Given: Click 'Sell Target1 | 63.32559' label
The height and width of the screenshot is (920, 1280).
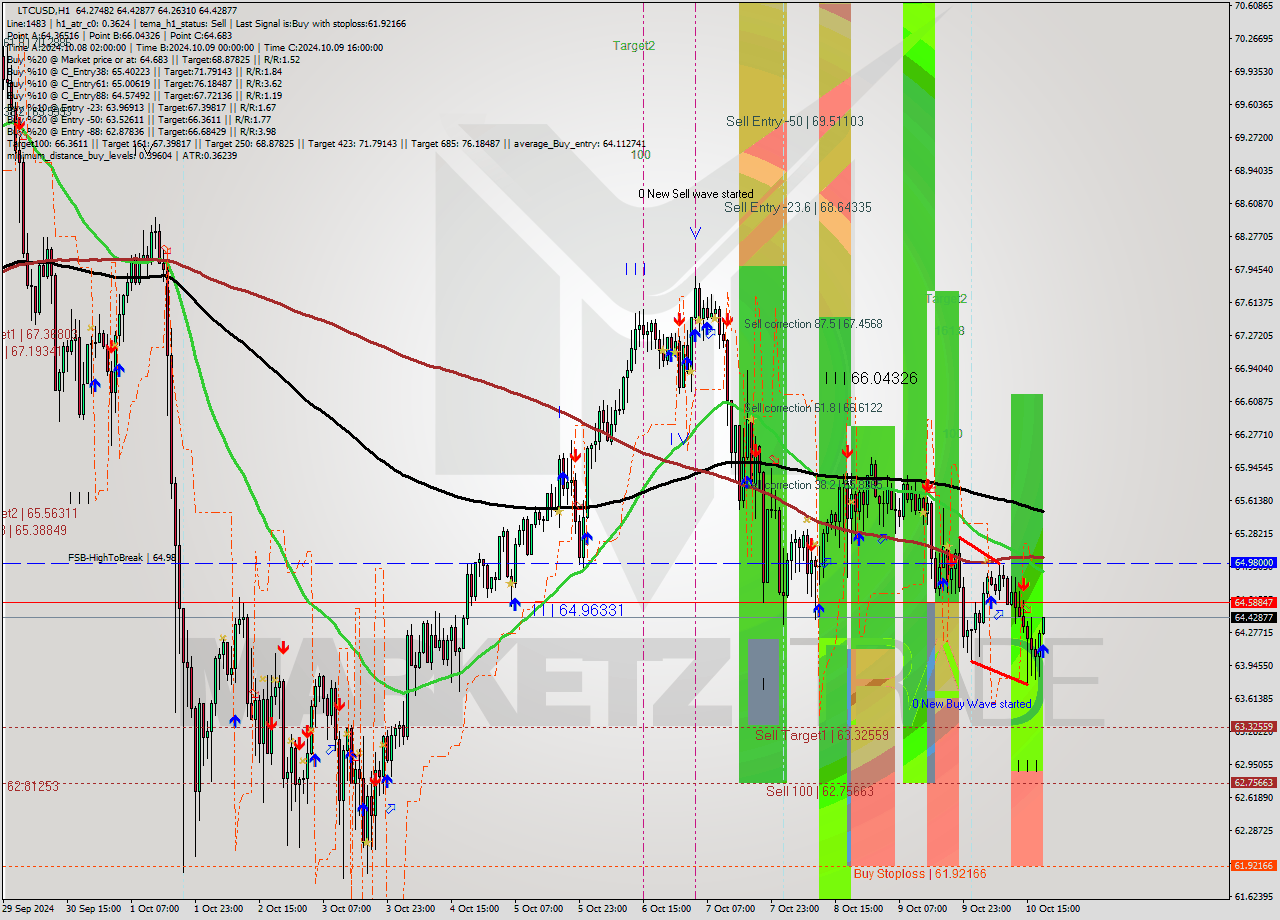Looking at the screenshot, I should coord(821,735).
